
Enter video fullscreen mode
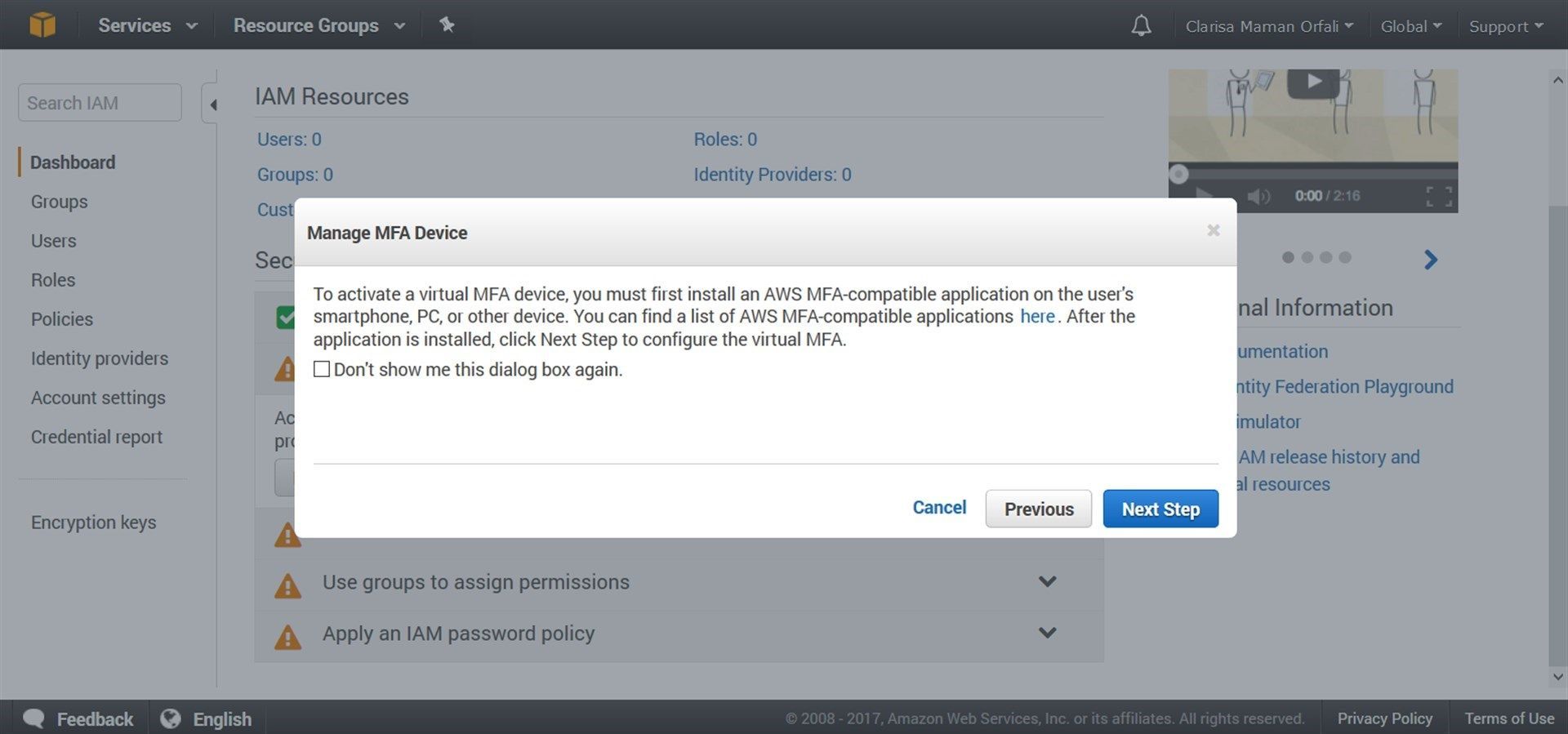coord(1439,196)
